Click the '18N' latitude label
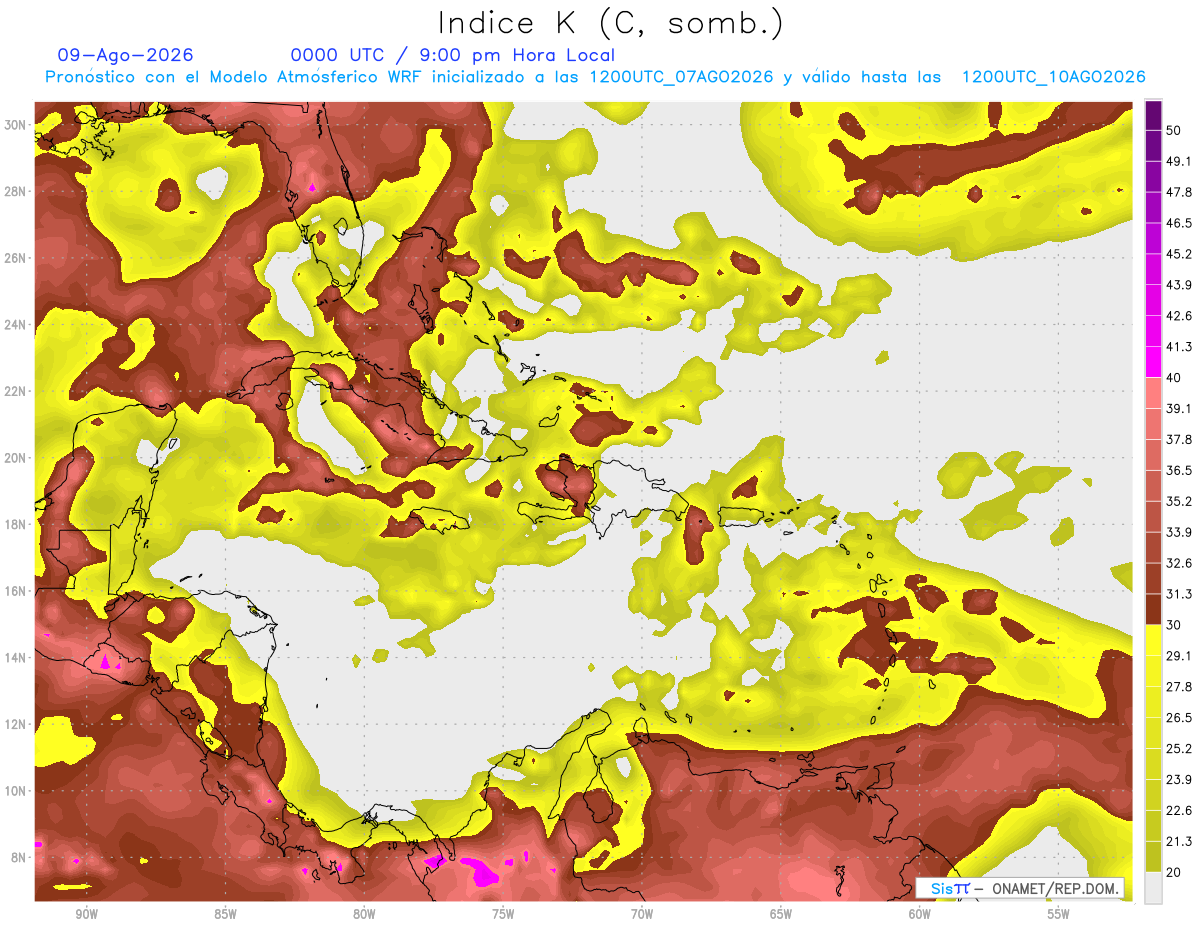1200x927 pixels. (x=16, y=524)
